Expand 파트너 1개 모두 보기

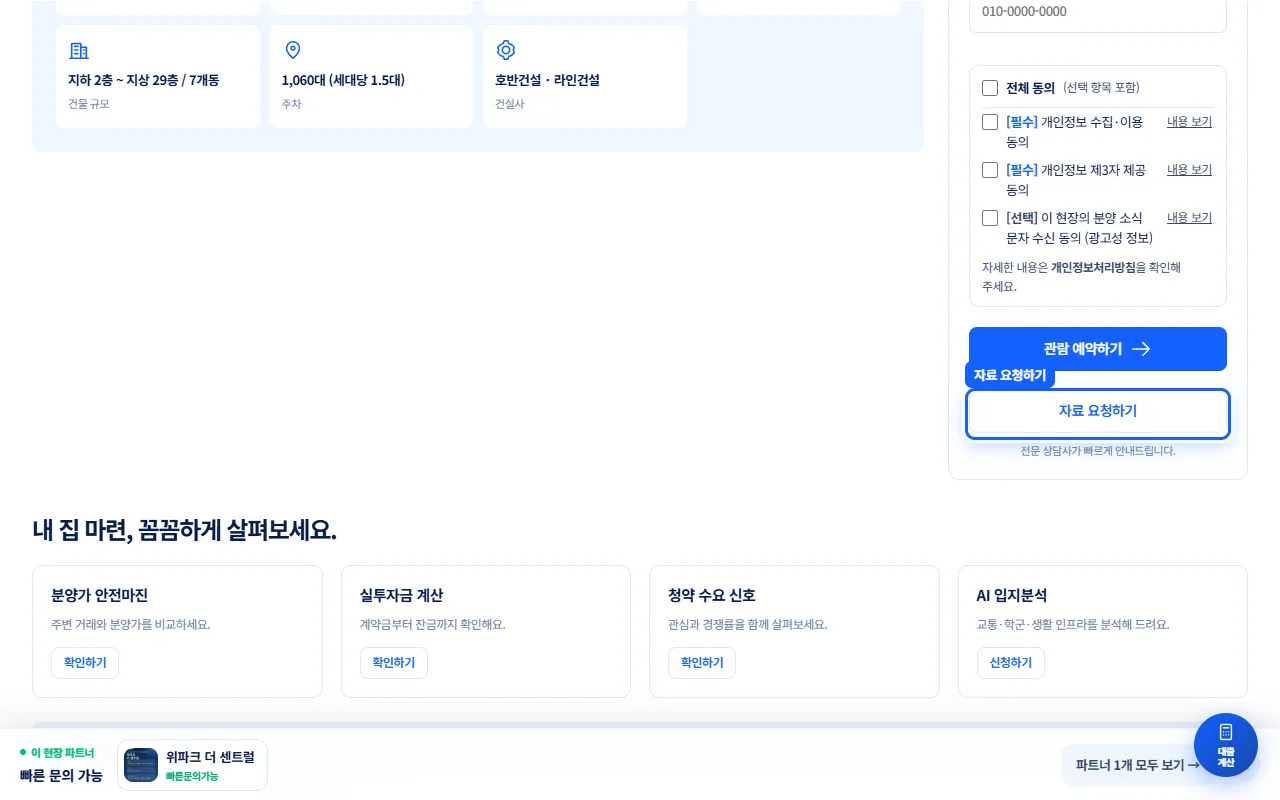(x=1137, y=765)
